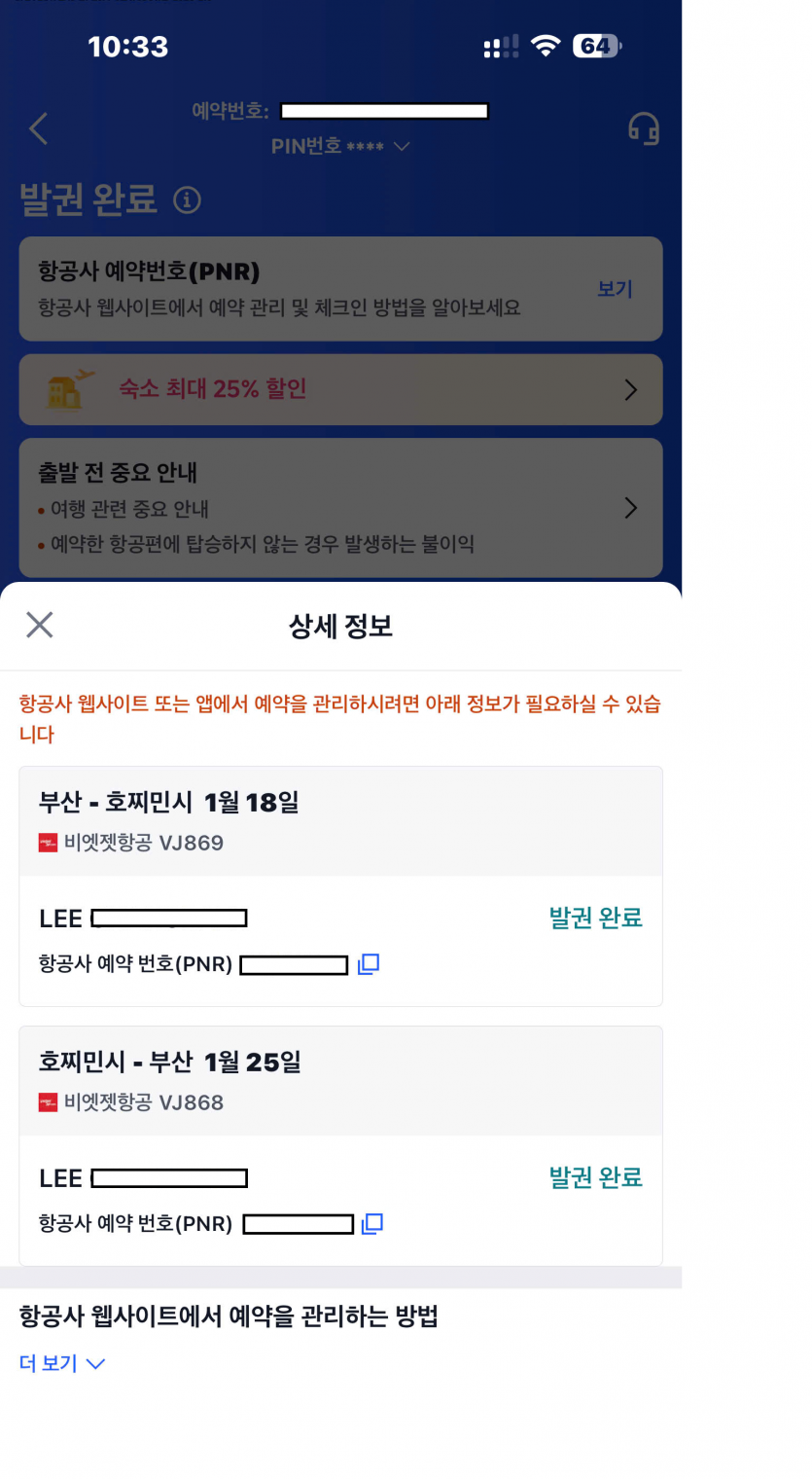
Task: Tap 보기 to view airline PNR
Action: tap(615, 289)
